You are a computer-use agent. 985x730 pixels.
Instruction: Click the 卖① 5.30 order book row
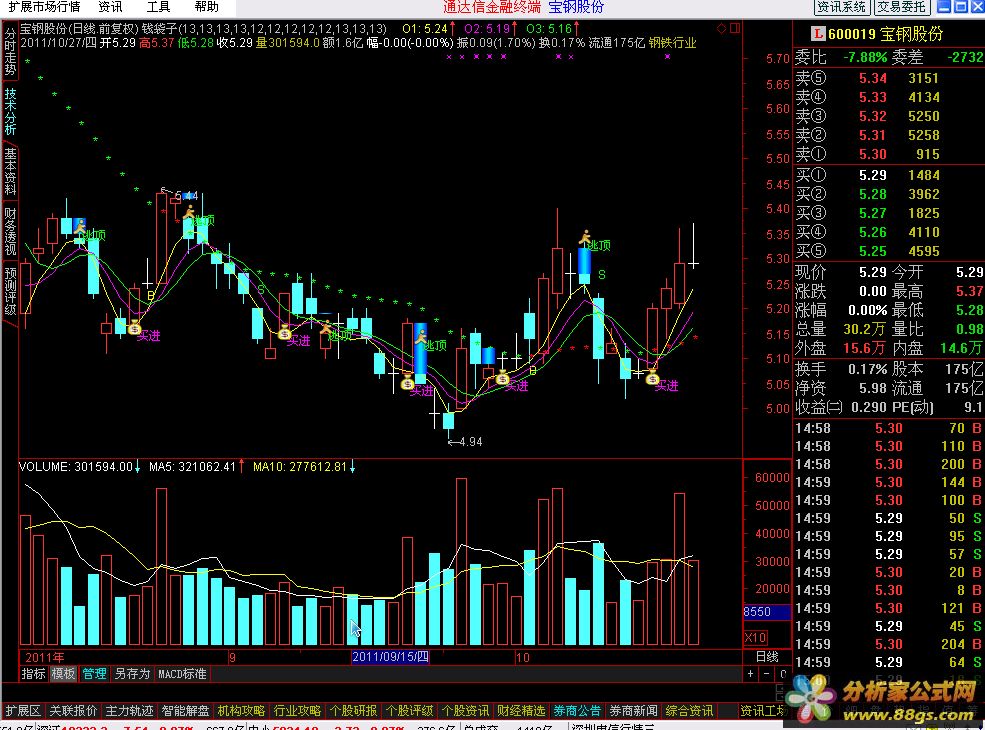click(889, 154)
